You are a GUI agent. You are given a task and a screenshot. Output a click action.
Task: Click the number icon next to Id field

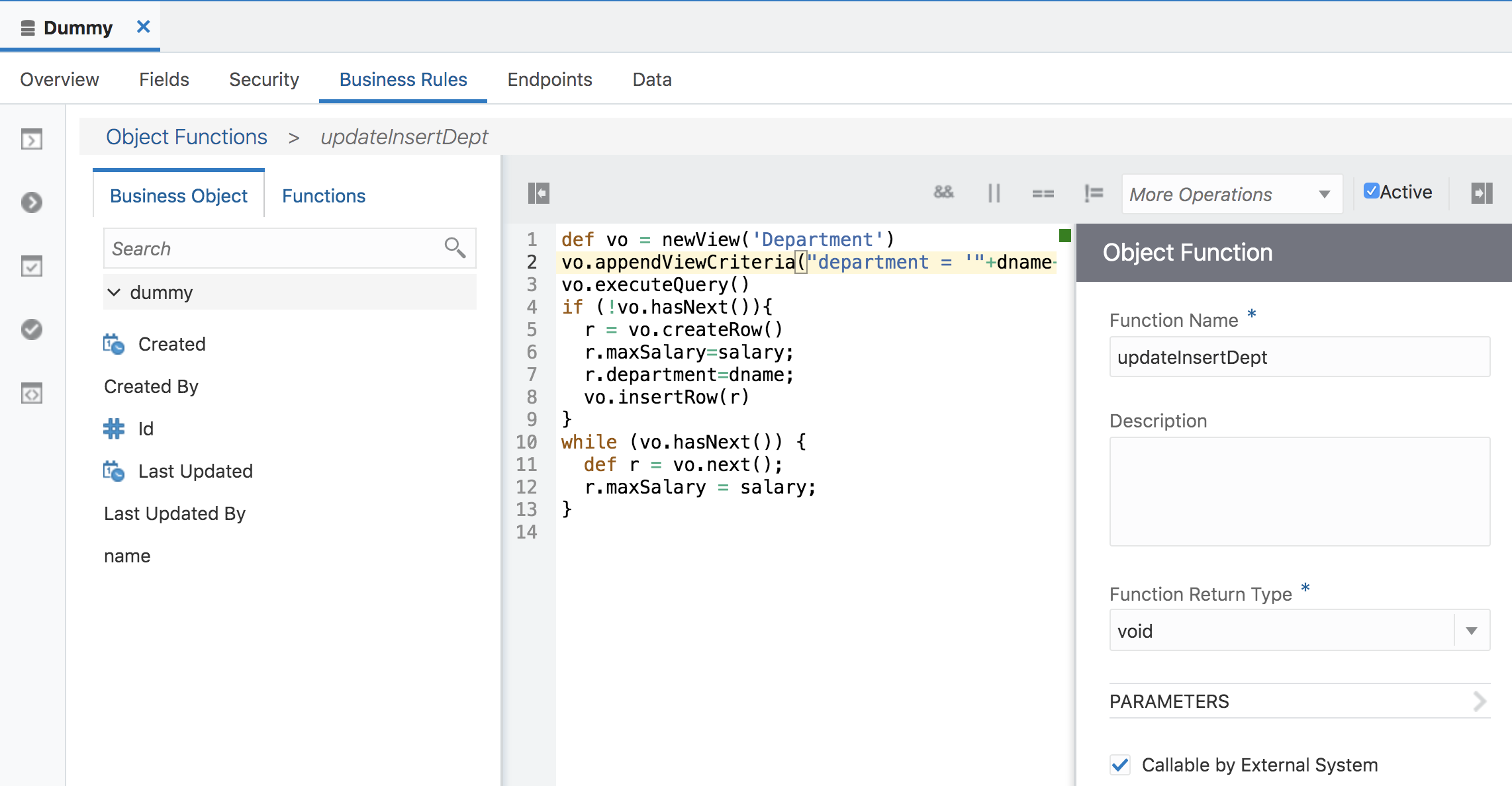point(114,429)
